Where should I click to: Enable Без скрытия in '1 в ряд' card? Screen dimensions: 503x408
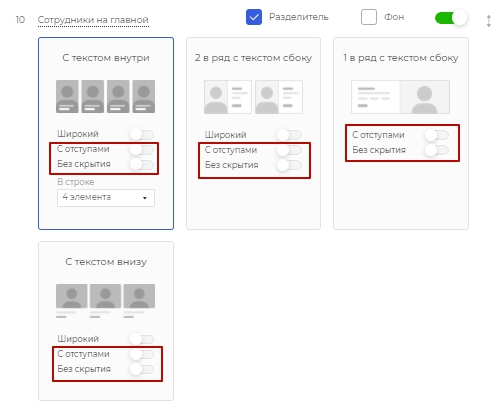[437, 150]
